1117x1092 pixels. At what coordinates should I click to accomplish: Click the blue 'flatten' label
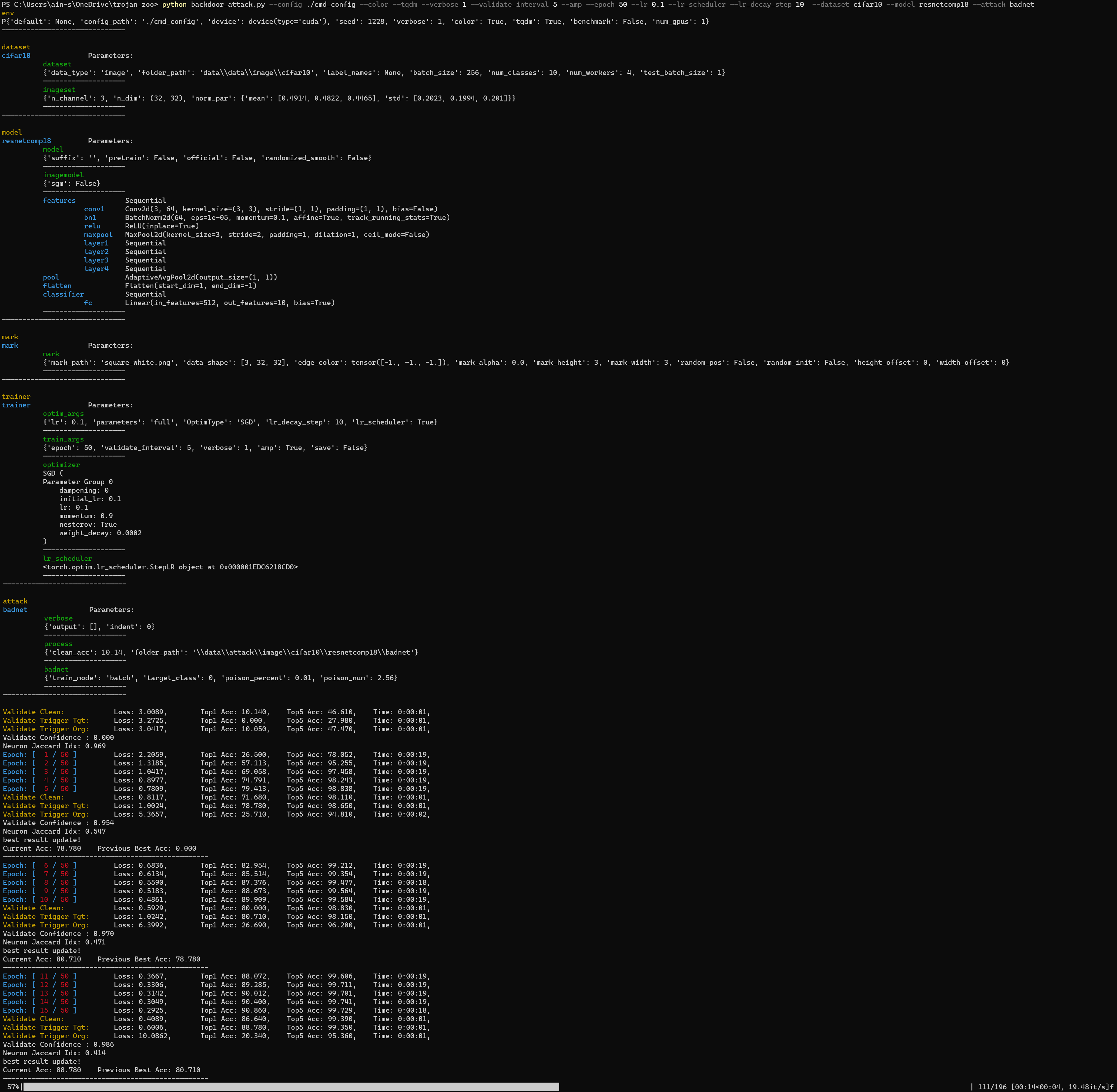(x=57, y=286)
